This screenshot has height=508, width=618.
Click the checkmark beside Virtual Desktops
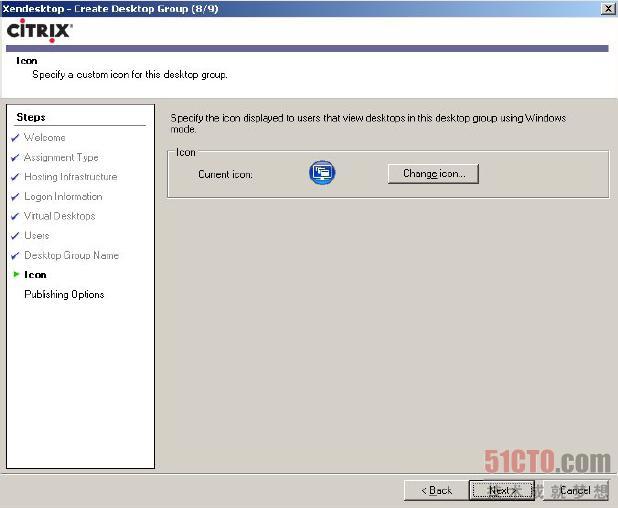pos(15,216)
